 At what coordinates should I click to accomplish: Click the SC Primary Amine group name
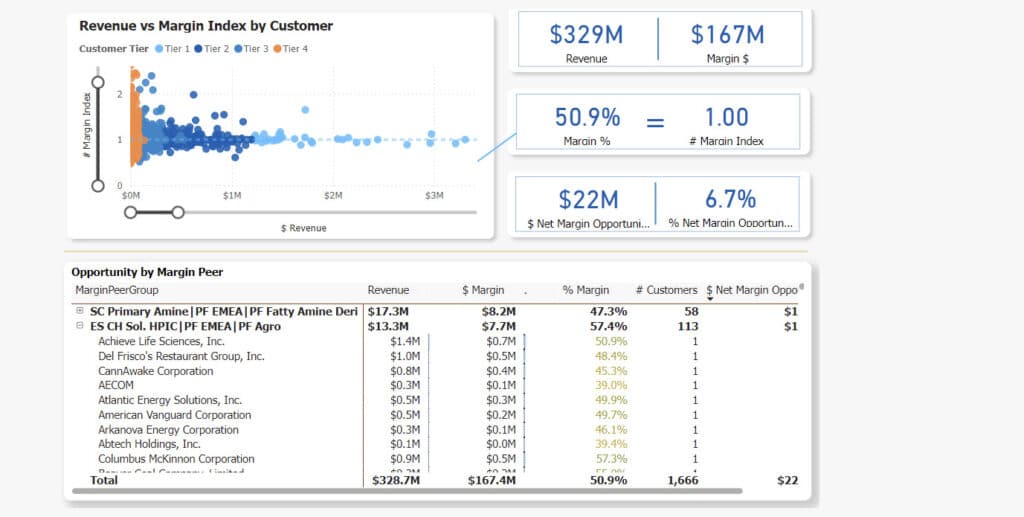[223, 312]
